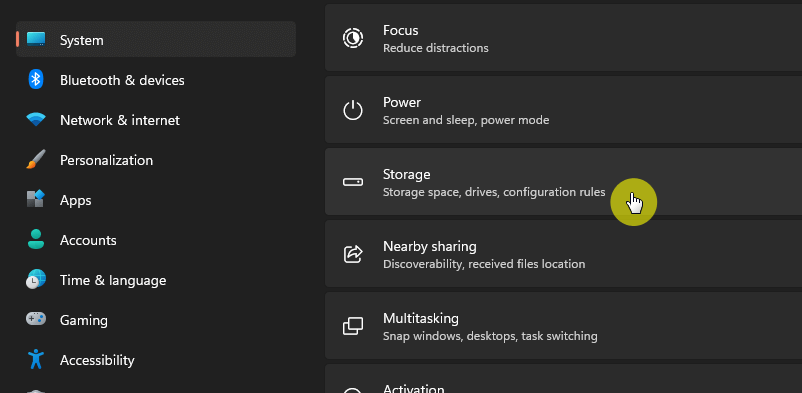Screen dimensions: 802x393
Task: Open the Storage settings title
Action: (407, 174)
